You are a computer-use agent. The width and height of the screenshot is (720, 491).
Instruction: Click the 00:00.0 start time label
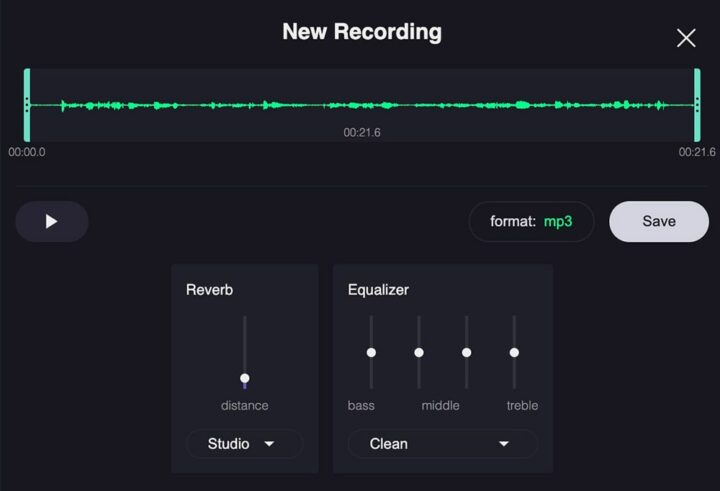pos(27,153)
